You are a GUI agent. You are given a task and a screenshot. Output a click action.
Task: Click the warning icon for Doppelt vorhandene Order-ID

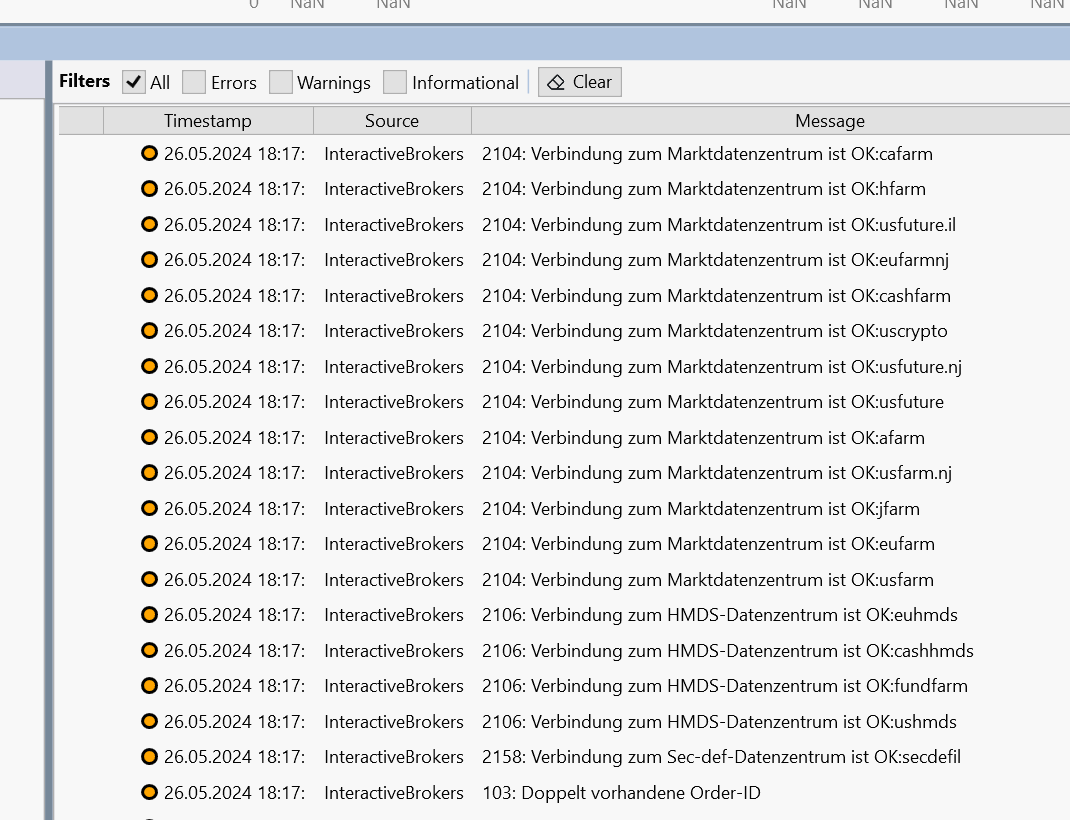pyautogui.click(x=149, y=793)
